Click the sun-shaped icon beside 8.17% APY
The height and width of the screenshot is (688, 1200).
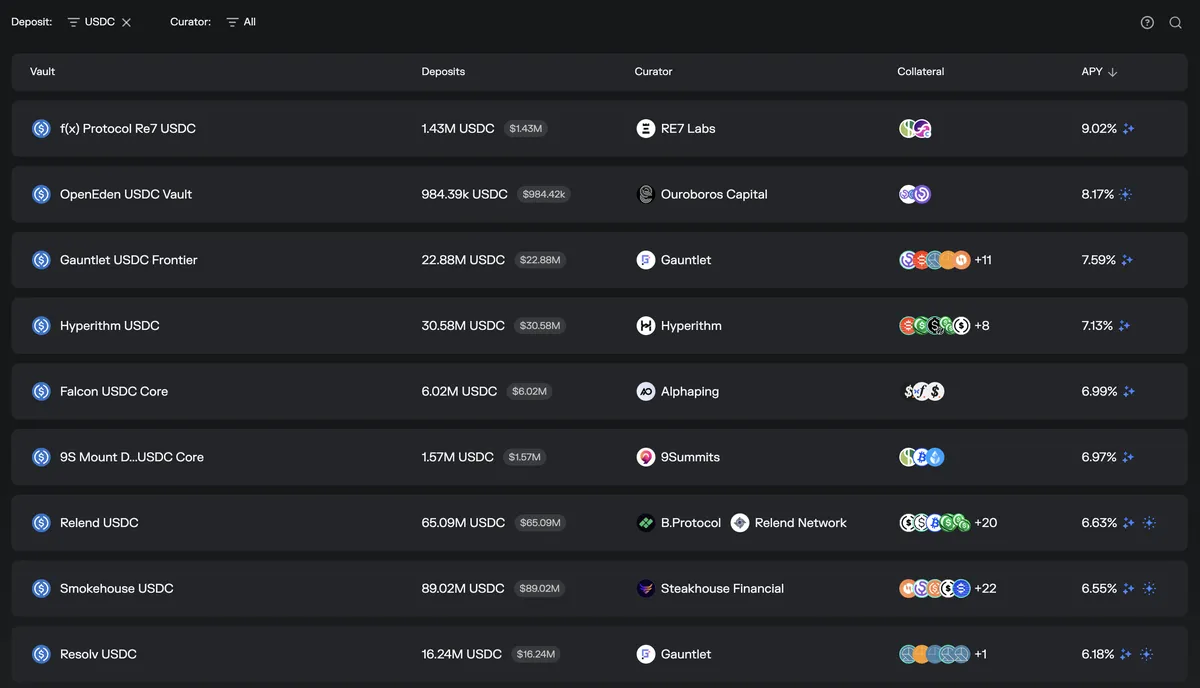1126,194
